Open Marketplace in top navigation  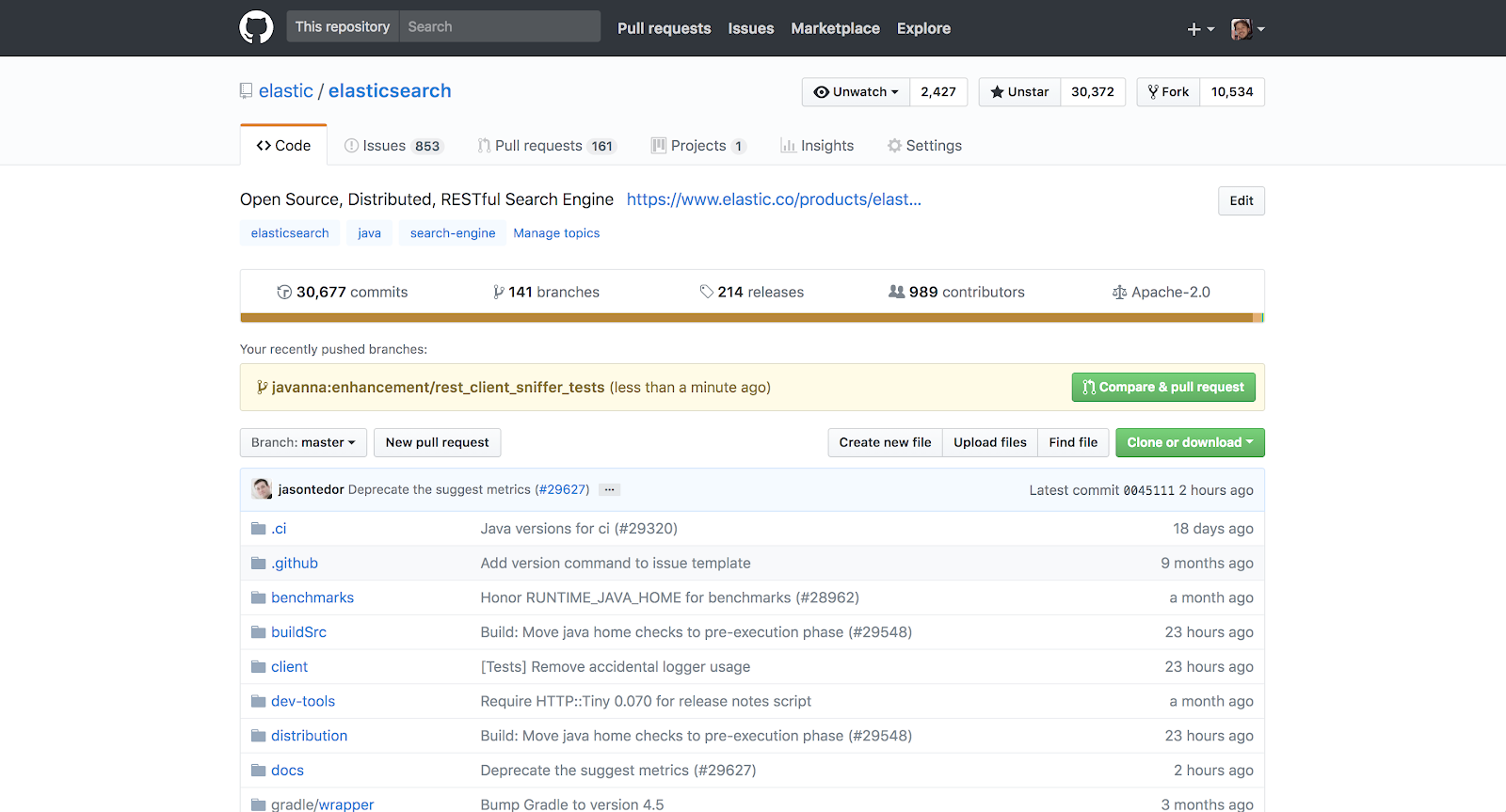coord(835,28)
